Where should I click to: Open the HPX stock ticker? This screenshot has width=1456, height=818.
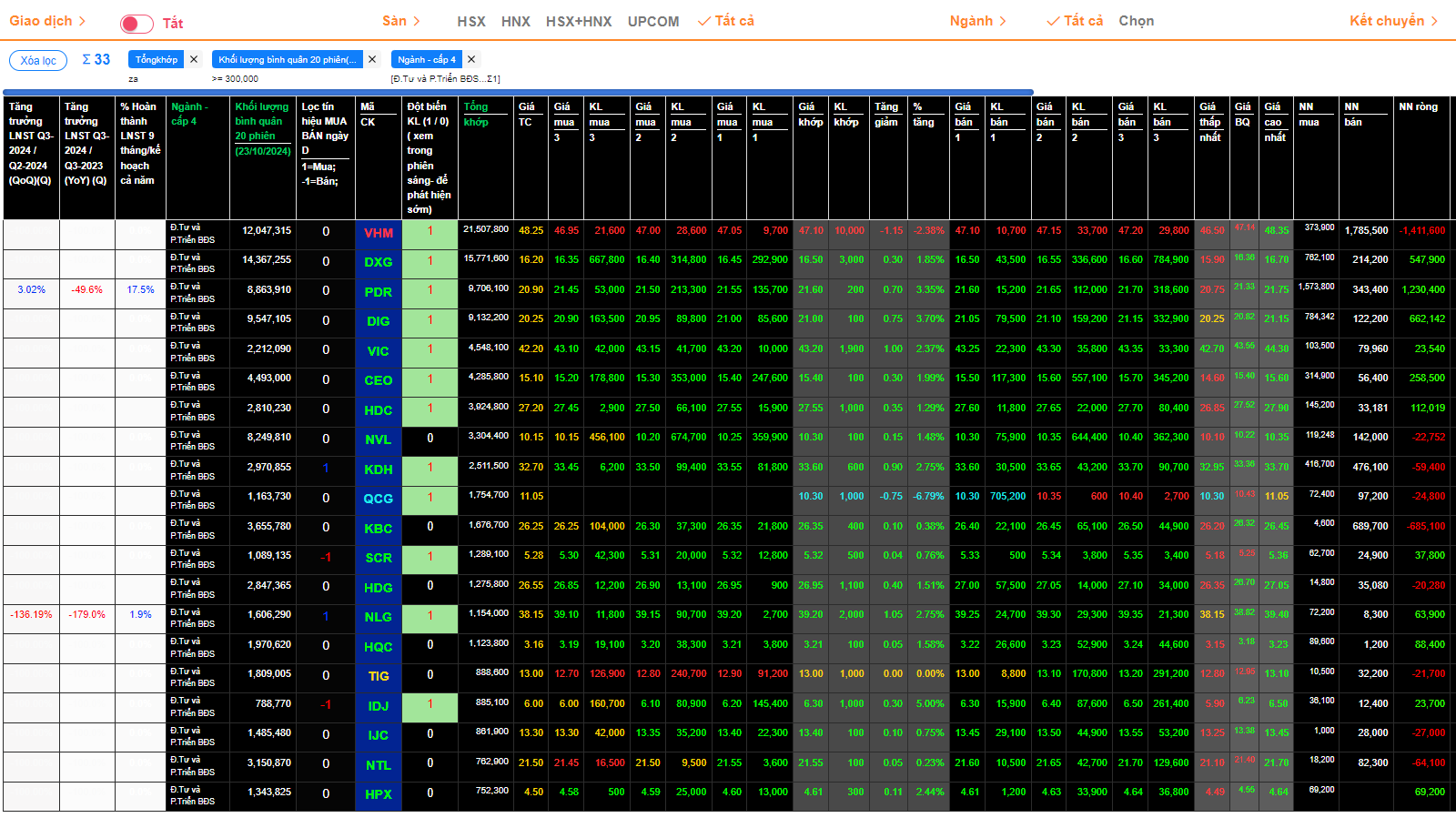pyautogui.click(x=379, y=794)
